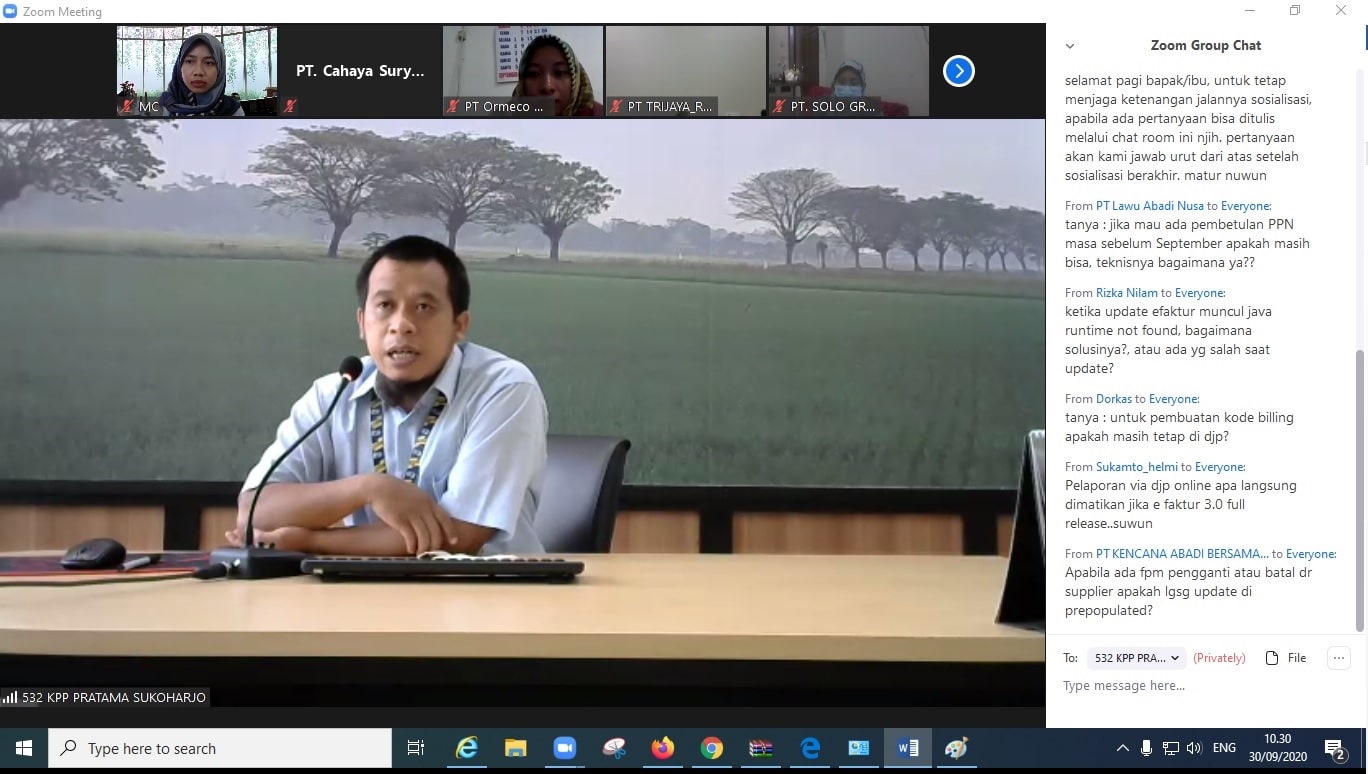Open Firefox from the taskbar
The width and height of the screenshot is (1368, 774).
coord(662,748)
